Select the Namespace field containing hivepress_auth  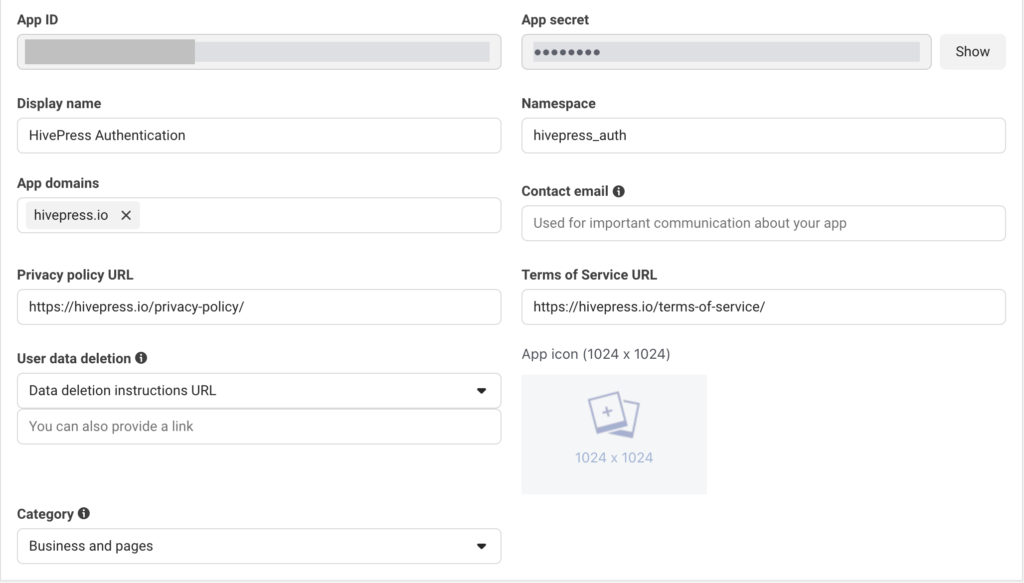(762, 135)
